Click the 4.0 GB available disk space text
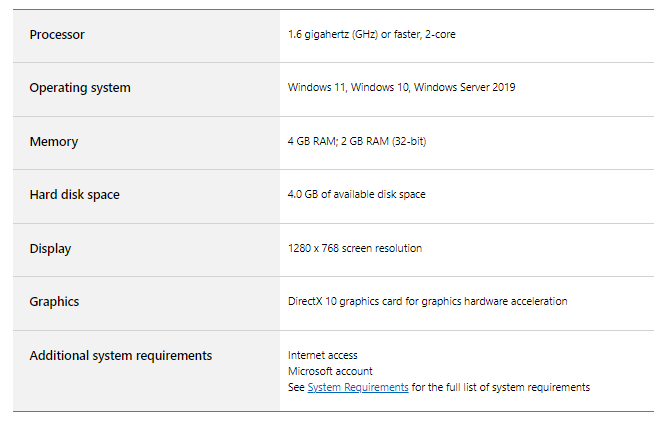669x423 pixels. point(357,195)
